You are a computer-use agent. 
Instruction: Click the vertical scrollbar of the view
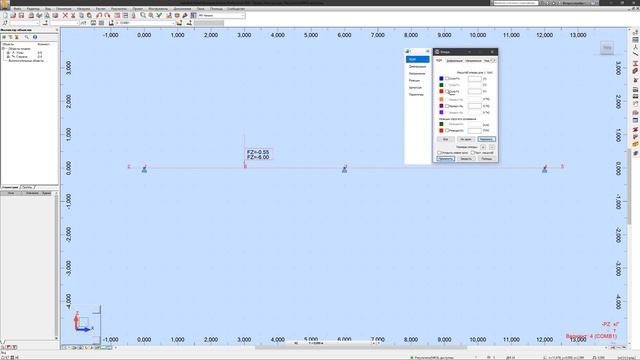coord(629,188)
